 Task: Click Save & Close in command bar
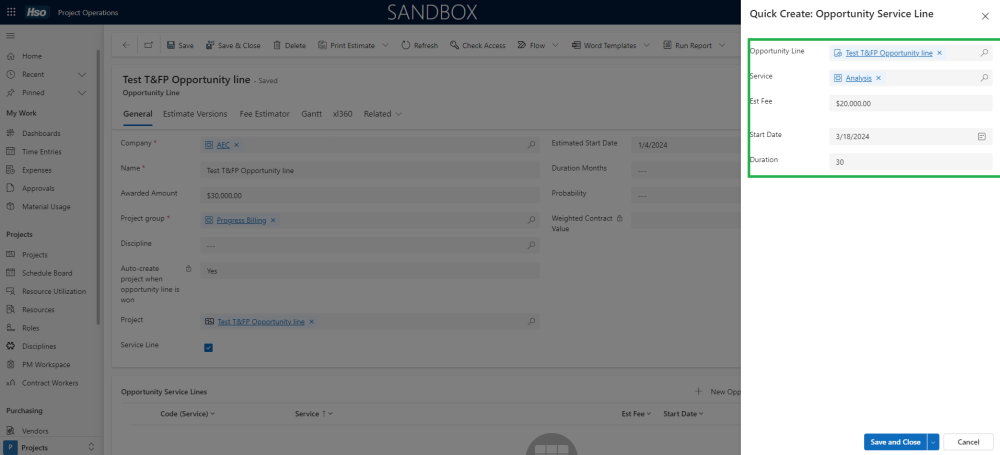pos(233,45)
